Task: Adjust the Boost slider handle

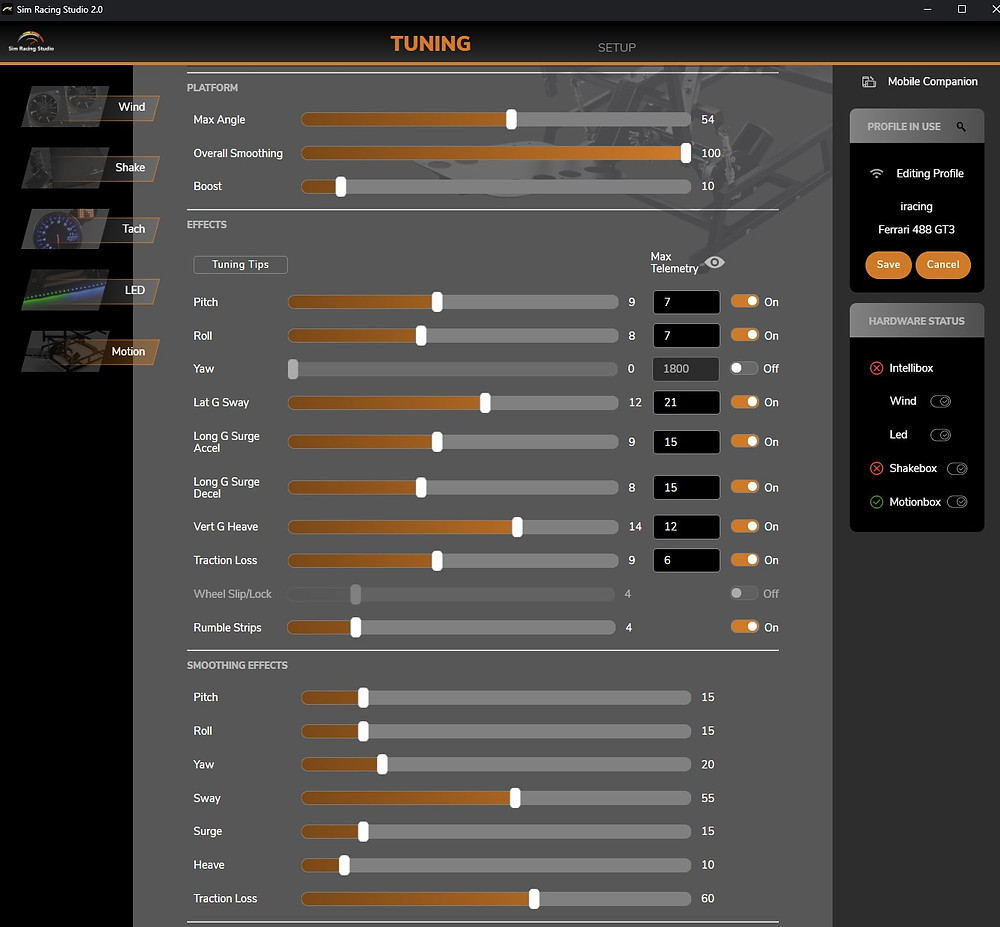Action: [x=341, y=186]
